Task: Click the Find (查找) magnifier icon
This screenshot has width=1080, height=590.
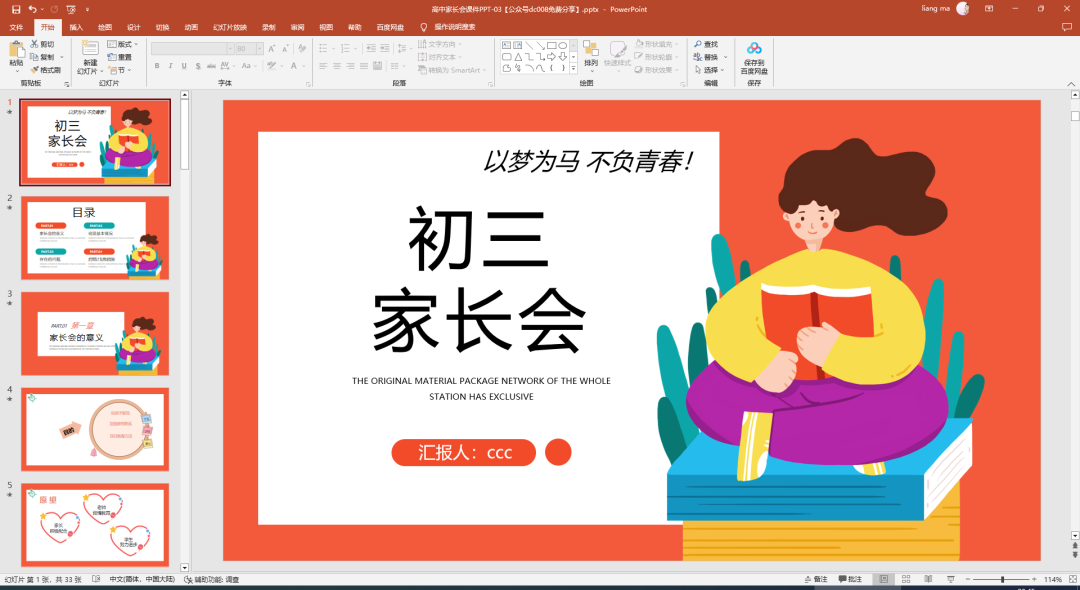Action: (698, 44)
